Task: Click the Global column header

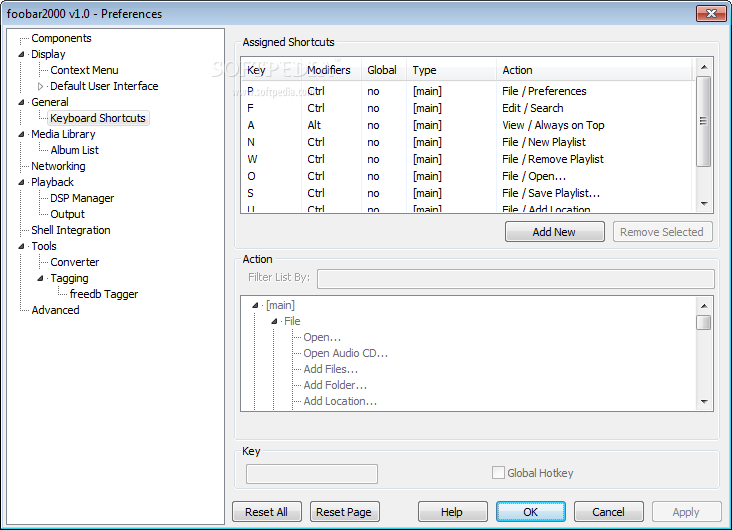Action: [384, 70]
